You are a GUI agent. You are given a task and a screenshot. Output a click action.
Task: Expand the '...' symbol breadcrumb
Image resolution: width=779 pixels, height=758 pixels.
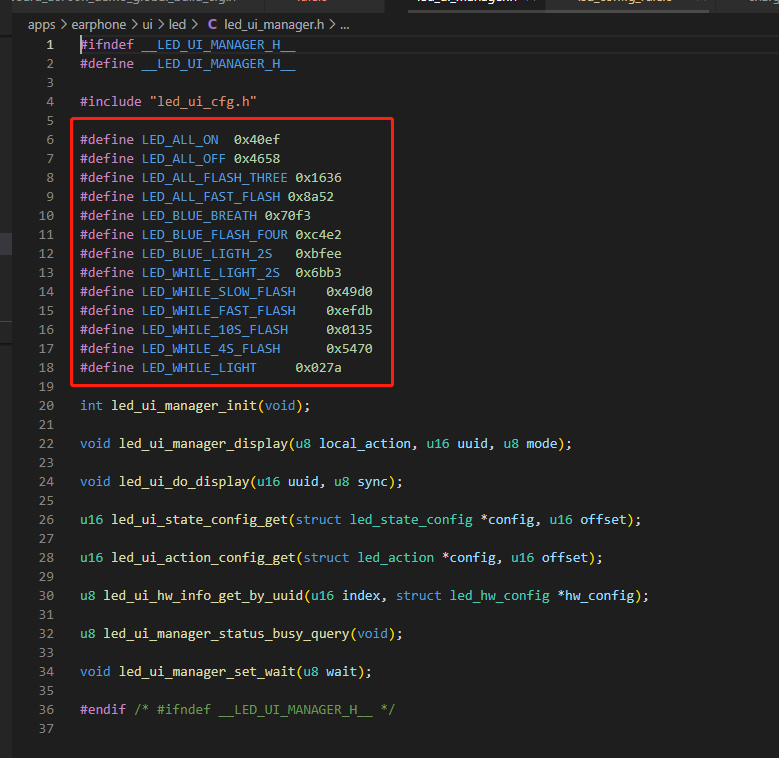345,25
